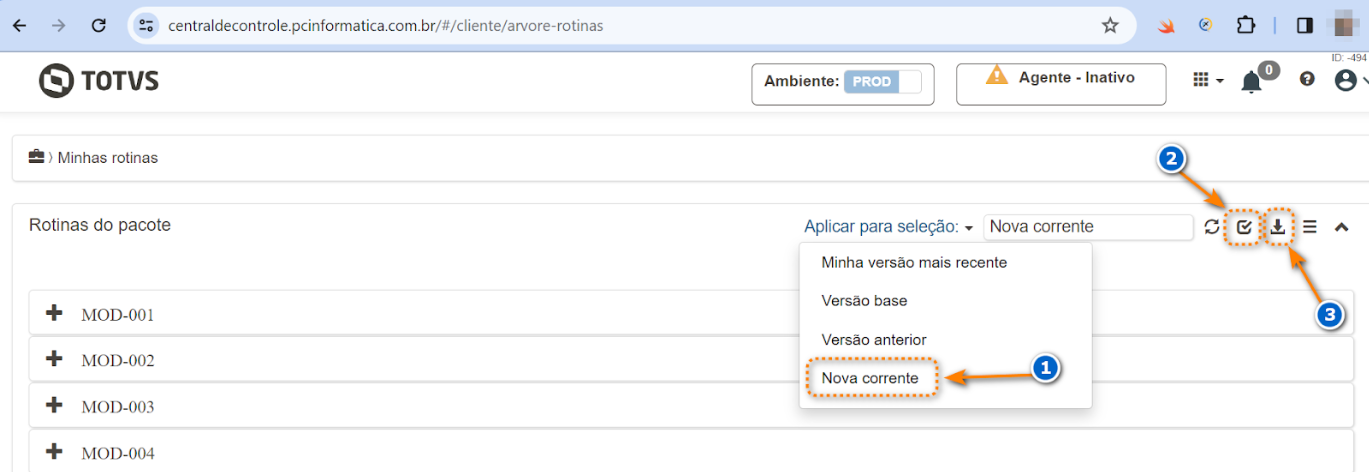Click the Agente - Inativo button

(x=1061, y=82)
